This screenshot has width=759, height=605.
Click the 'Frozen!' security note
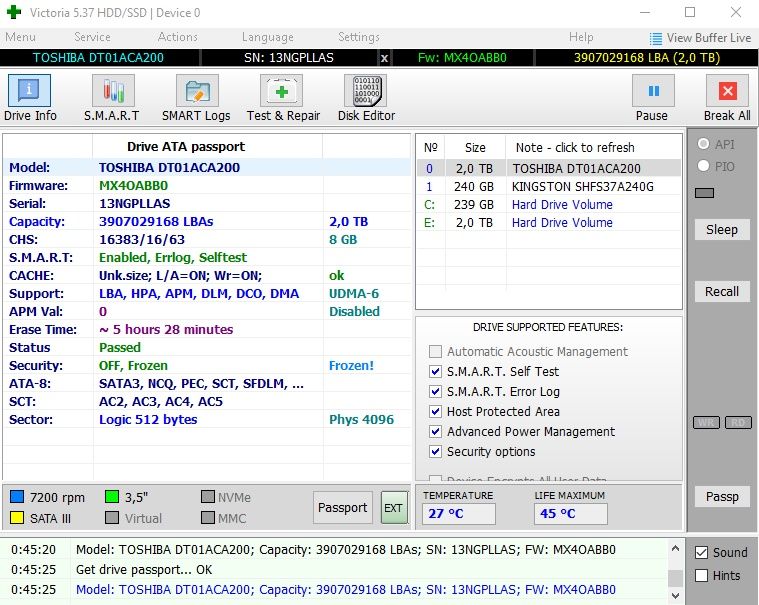click(351, 365)
